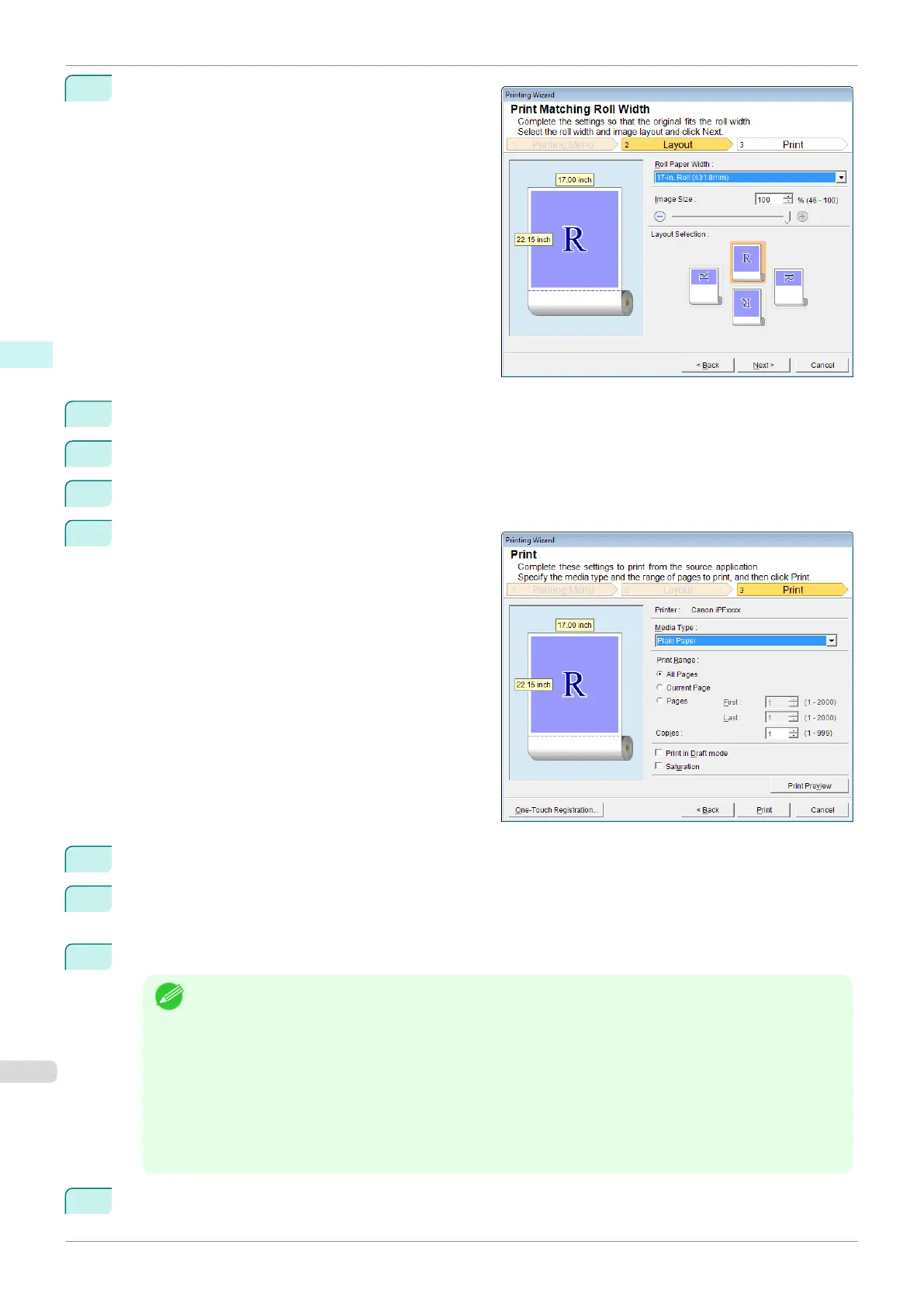The width and height of the screenshot is (924, 1307).
Task: Click the Printing Menu step in the Print dialog
Action: (562, 591)
